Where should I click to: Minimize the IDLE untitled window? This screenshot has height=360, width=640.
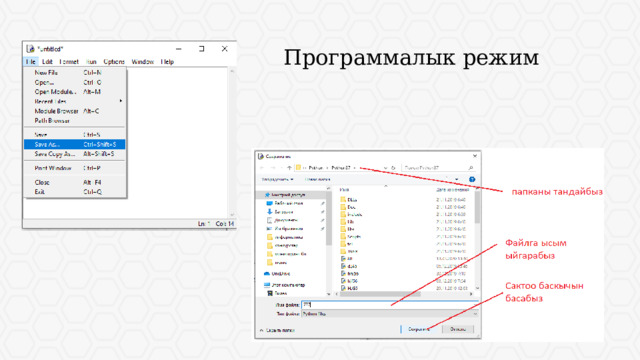pos(179,49)
